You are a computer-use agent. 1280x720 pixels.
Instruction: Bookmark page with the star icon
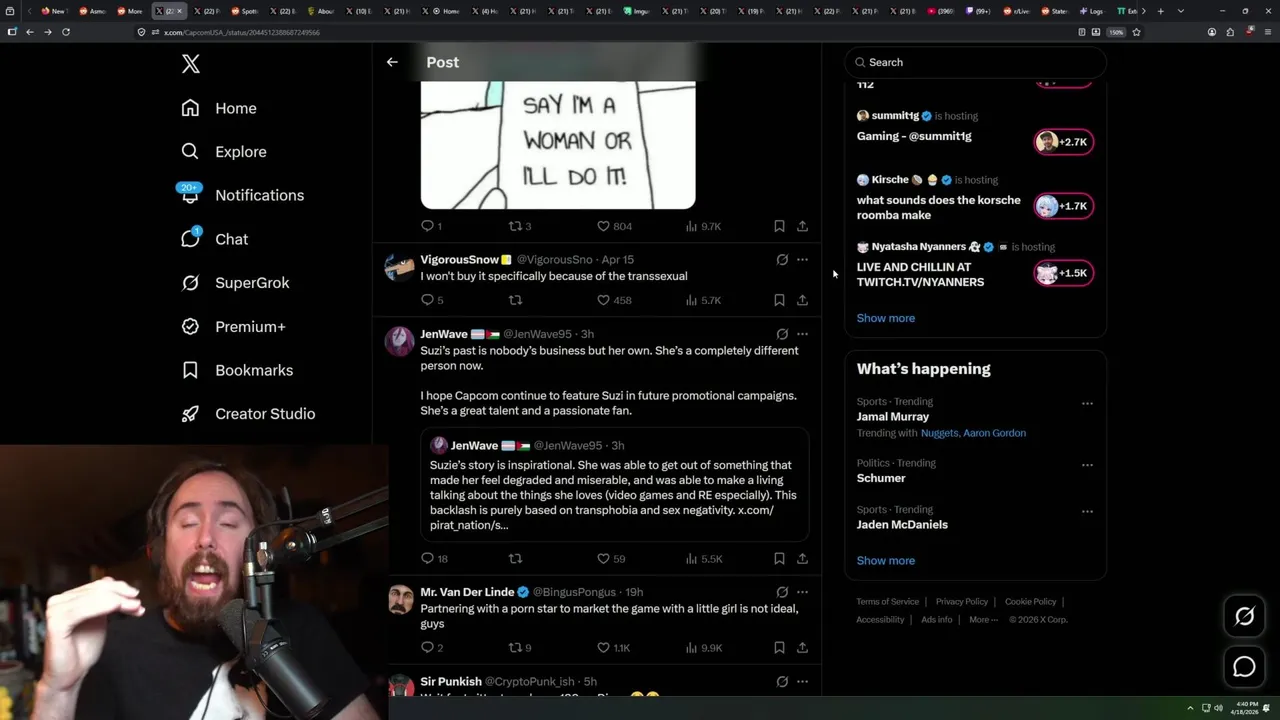click(1136, 32)
